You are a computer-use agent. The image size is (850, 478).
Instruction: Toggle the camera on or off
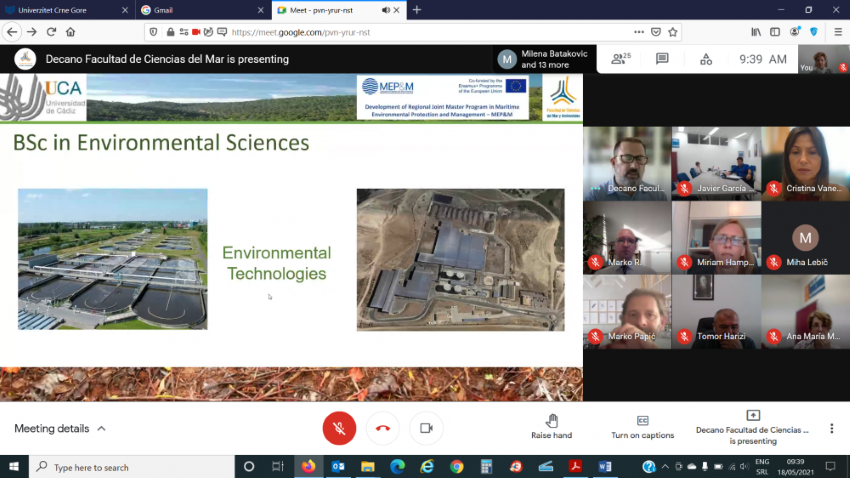point(426,428)
